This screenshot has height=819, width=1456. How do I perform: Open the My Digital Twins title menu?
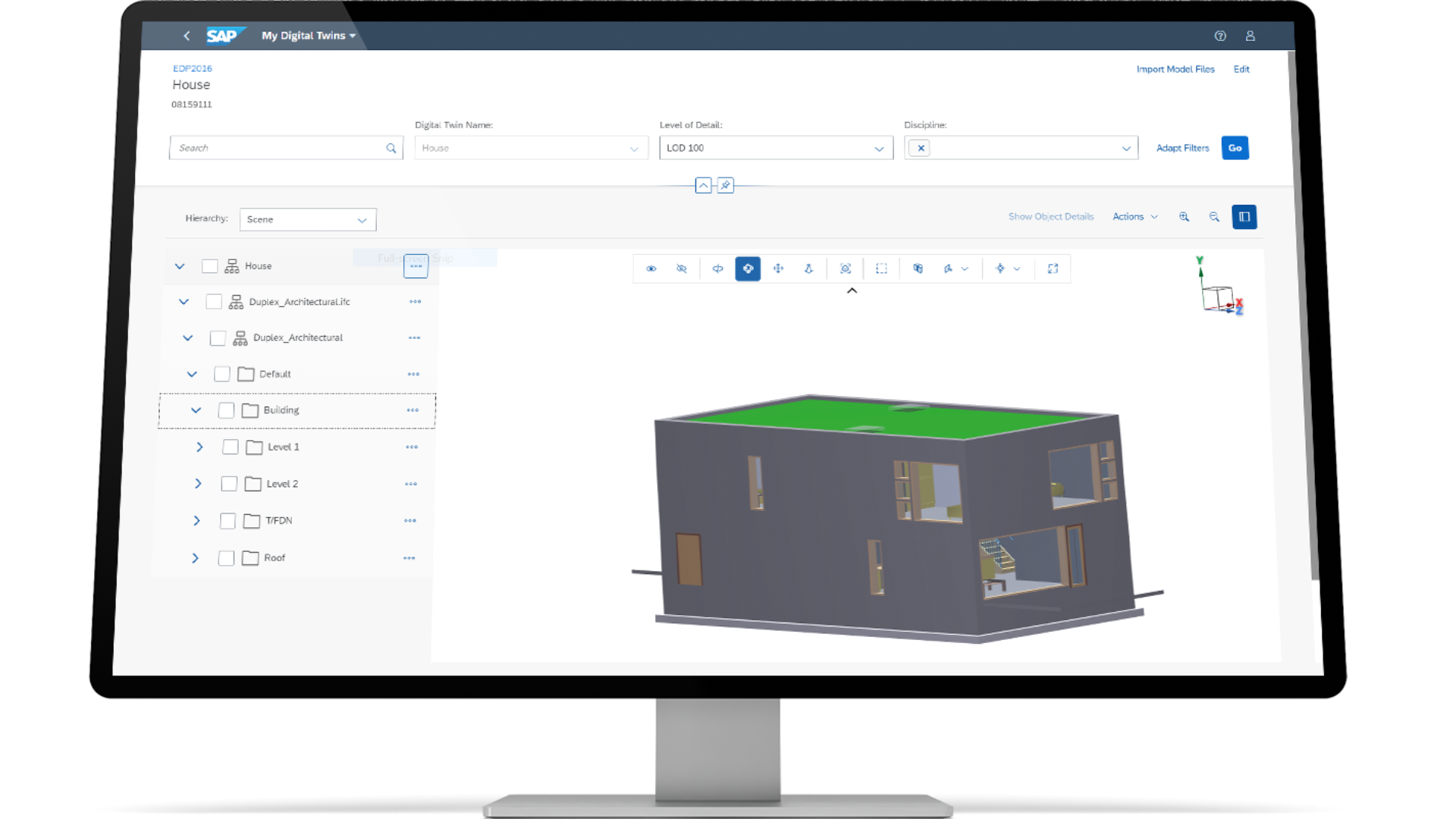308,36
